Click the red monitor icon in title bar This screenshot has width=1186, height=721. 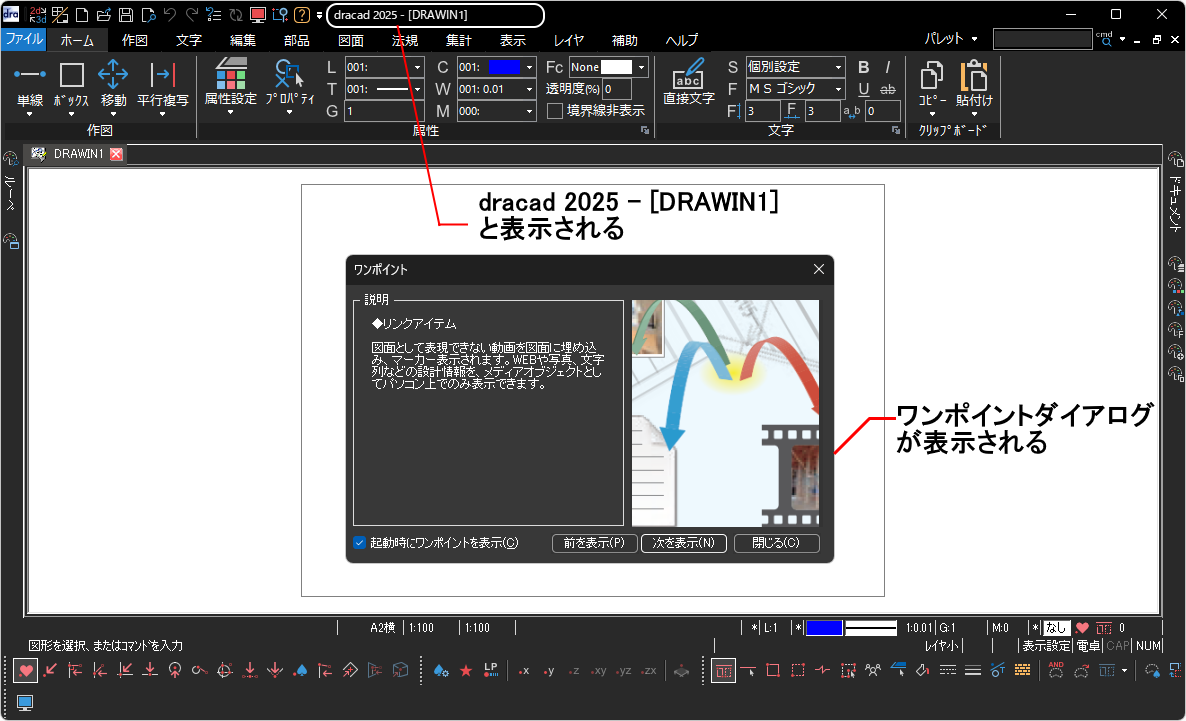tap(258, 15)
